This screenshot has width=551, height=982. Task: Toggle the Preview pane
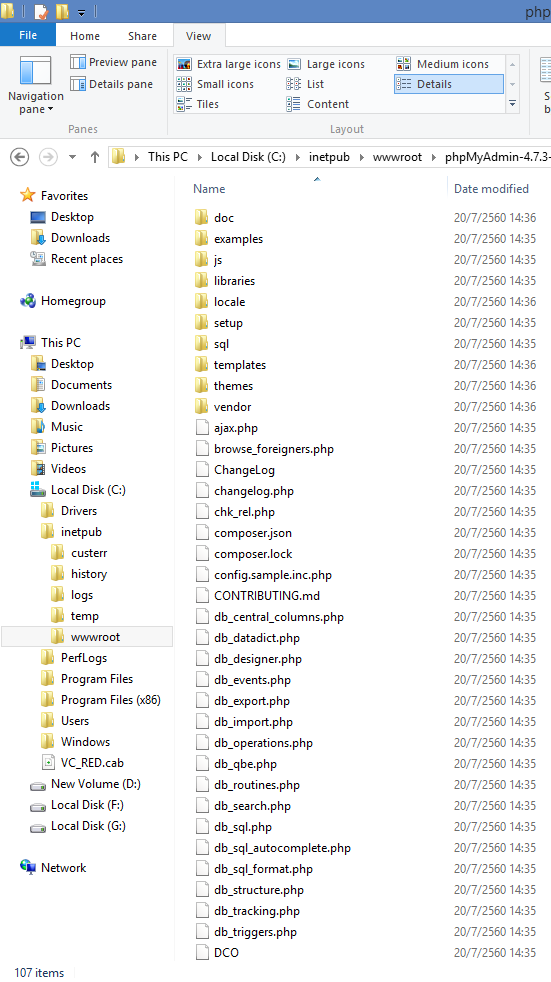[x=113, y=62]
